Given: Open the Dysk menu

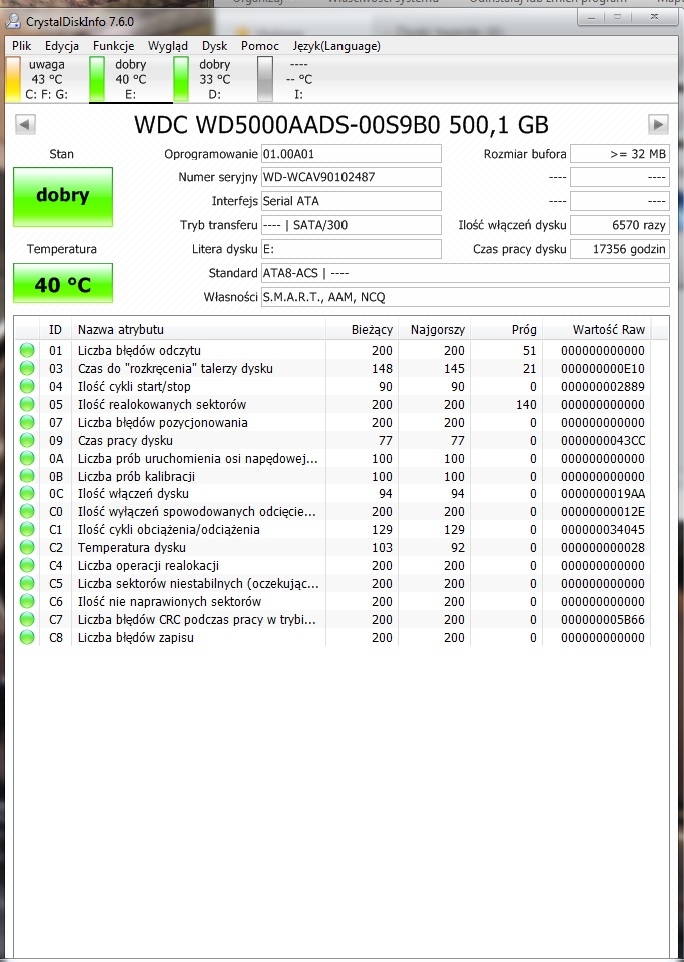Looking at the screenshot, I should 215,46.
